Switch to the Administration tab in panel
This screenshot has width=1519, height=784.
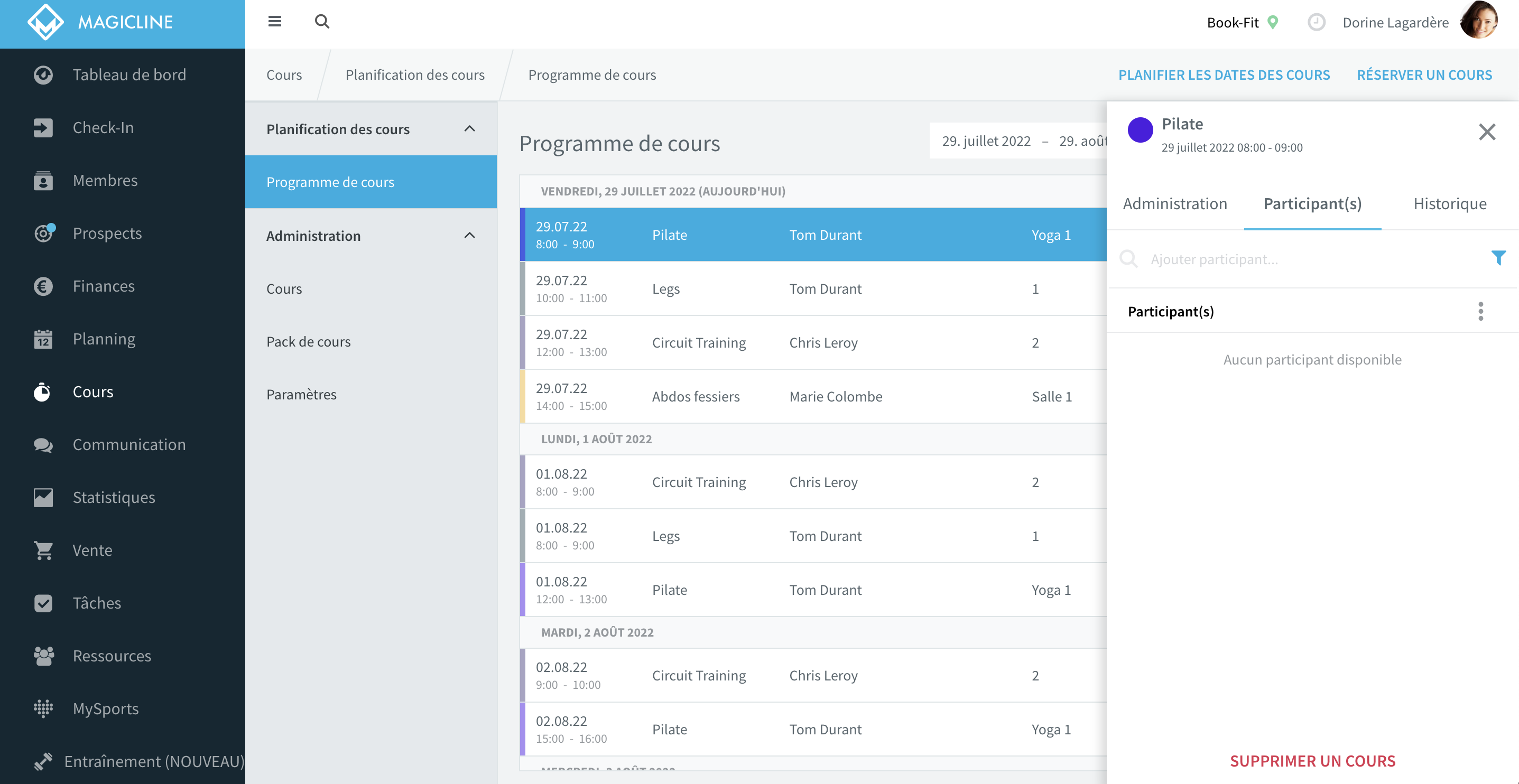[1174, 203]
